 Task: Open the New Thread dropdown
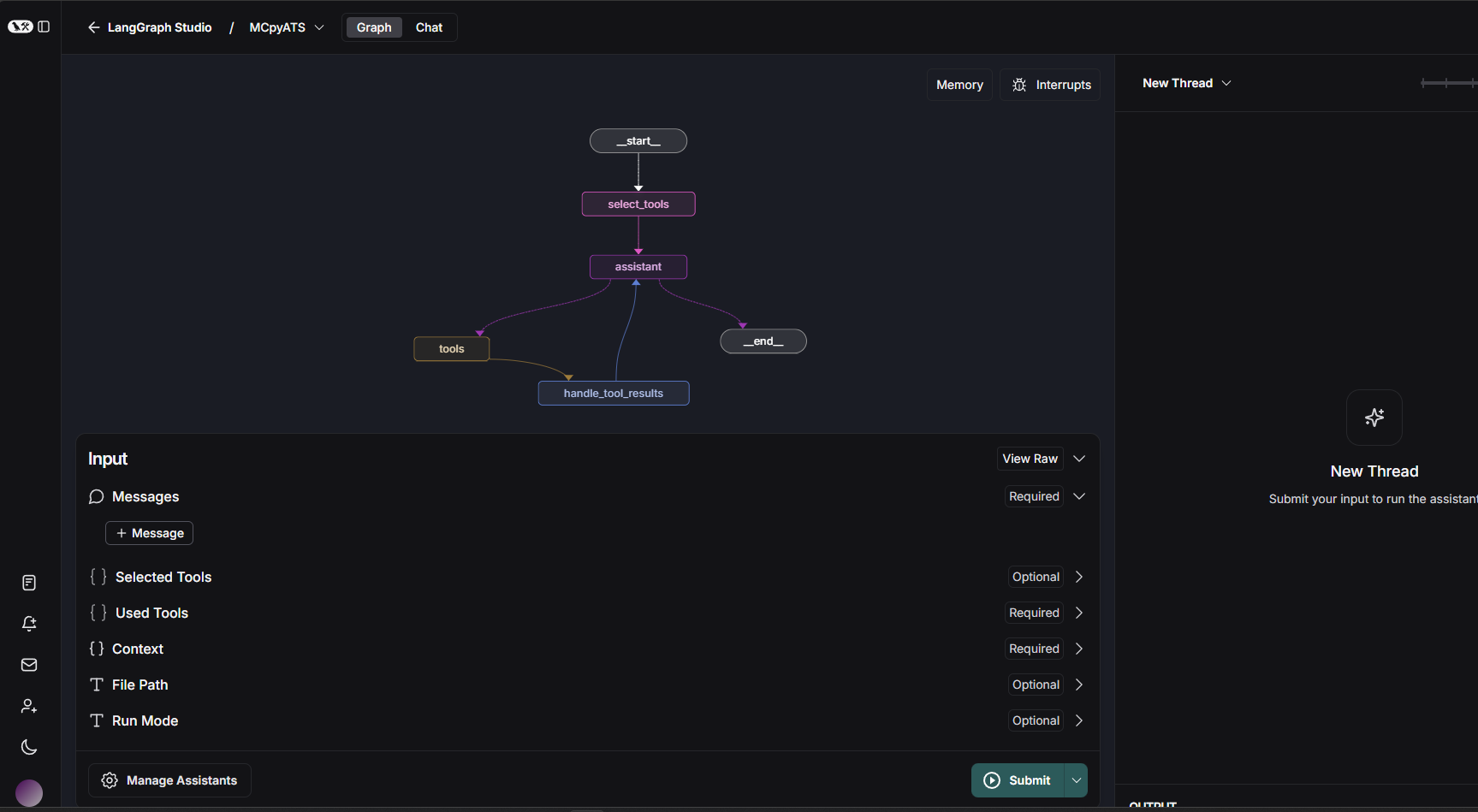point(1186,83)
